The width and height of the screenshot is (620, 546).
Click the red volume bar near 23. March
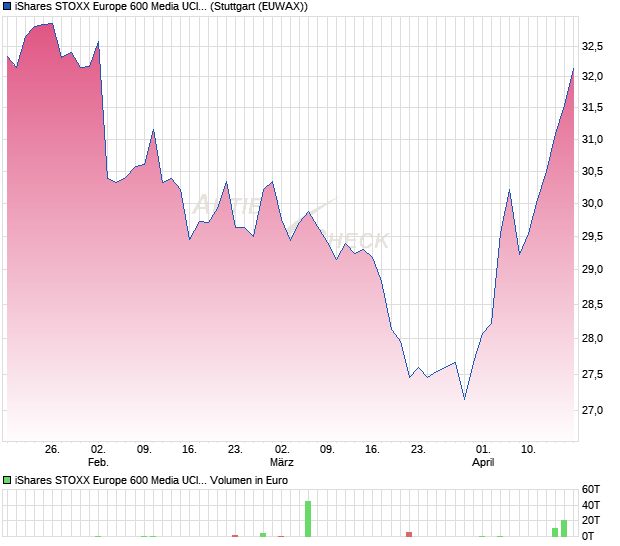coord(409,535)
